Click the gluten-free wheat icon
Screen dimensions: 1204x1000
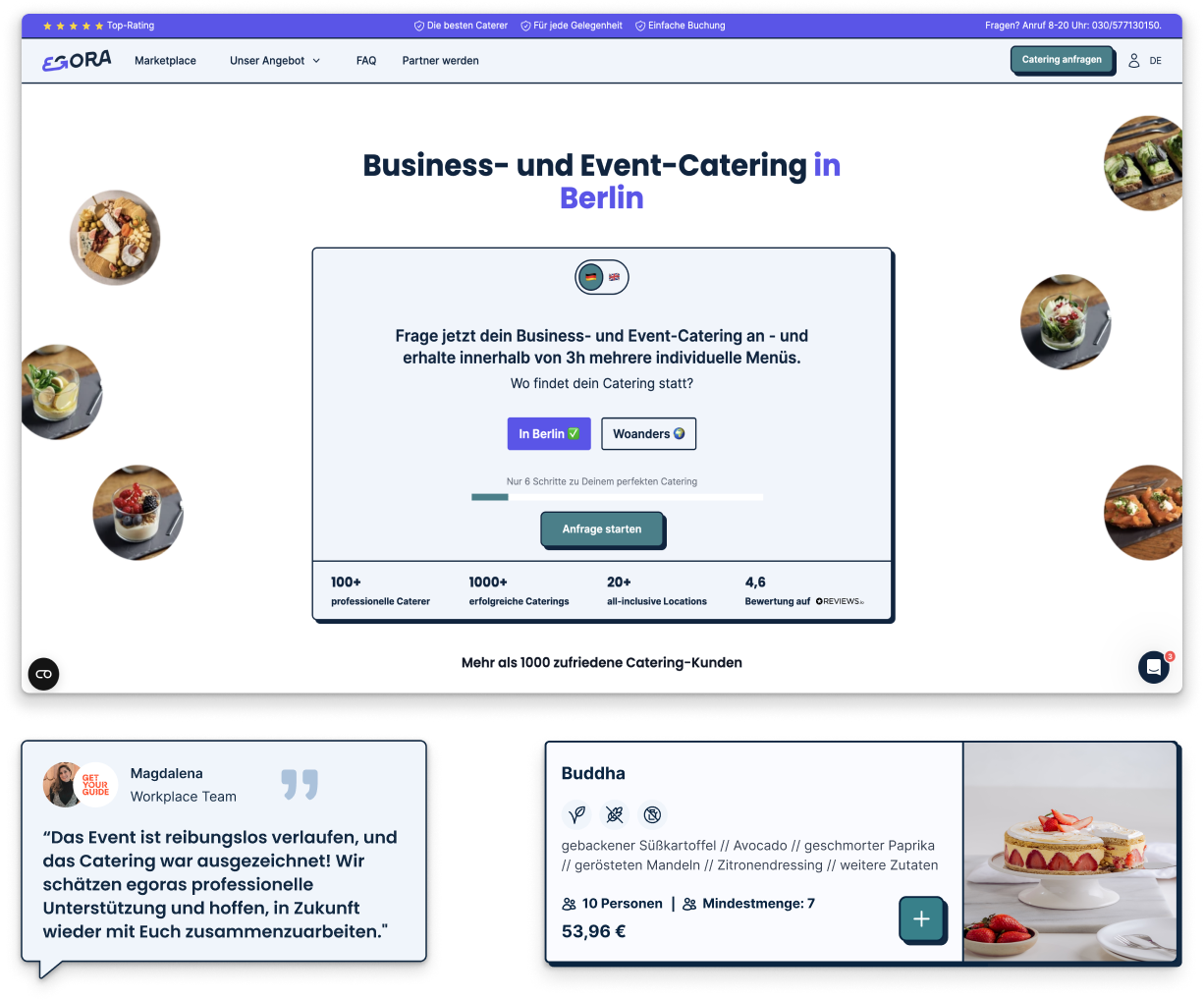click(615, 814)
